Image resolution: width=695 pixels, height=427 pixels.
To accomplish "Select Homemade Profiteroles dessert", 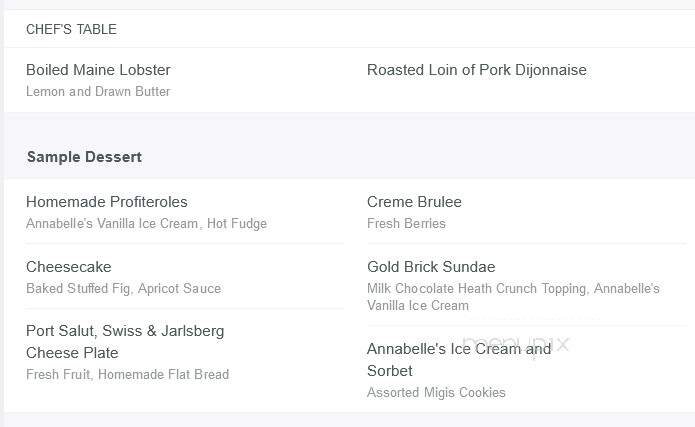I will pos(107,202).
